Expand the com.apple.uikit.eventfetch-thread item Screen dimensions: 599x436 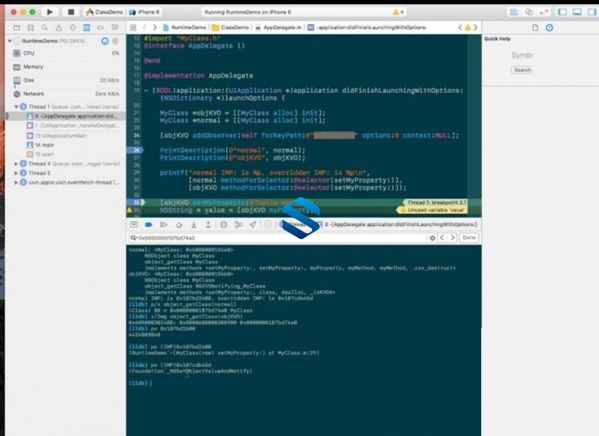[x=16, y=182]
